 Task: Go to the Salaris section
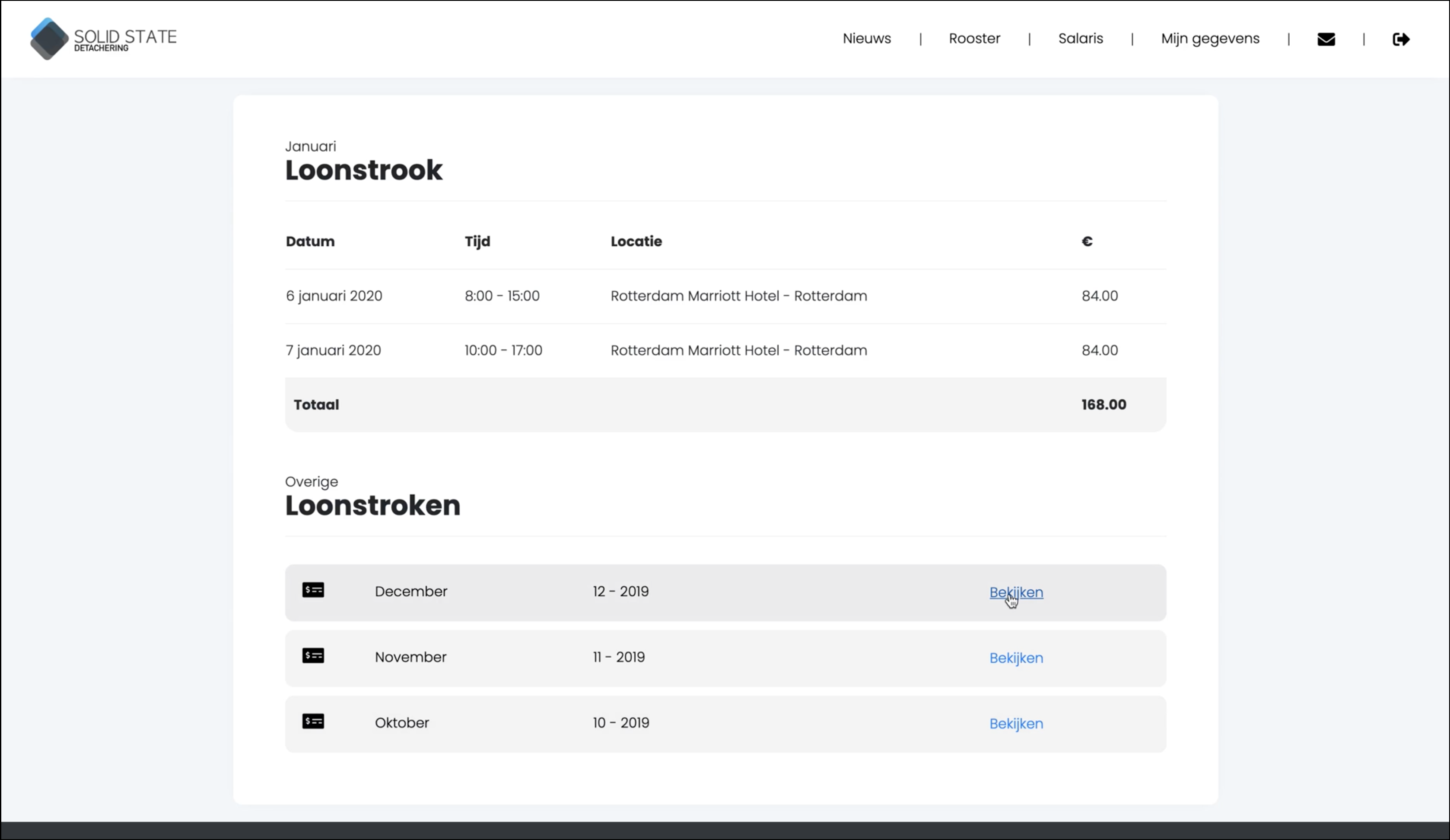[1081, 38]
